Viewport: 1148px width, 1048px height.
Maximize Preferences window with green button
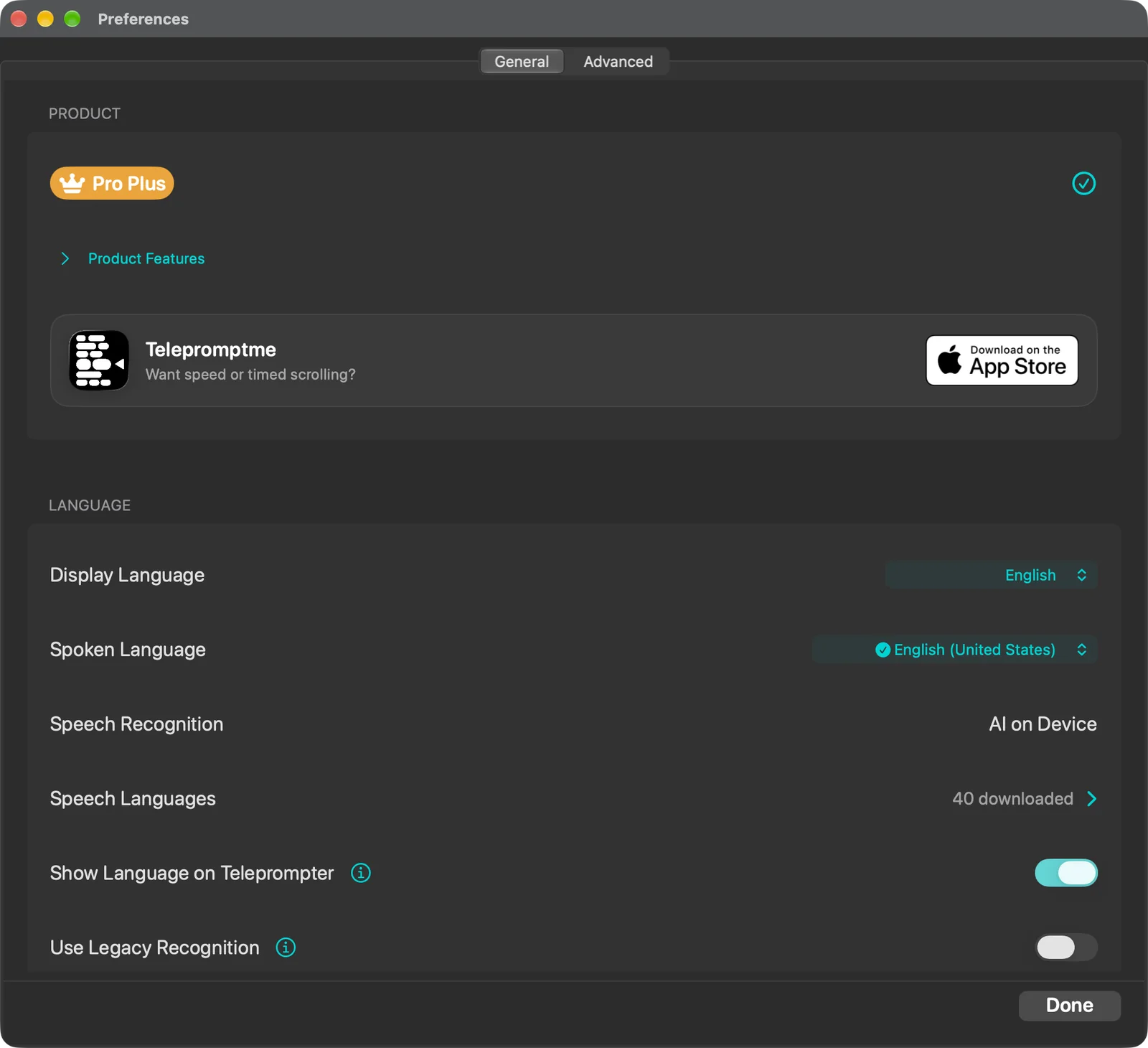tap(72, 19)
